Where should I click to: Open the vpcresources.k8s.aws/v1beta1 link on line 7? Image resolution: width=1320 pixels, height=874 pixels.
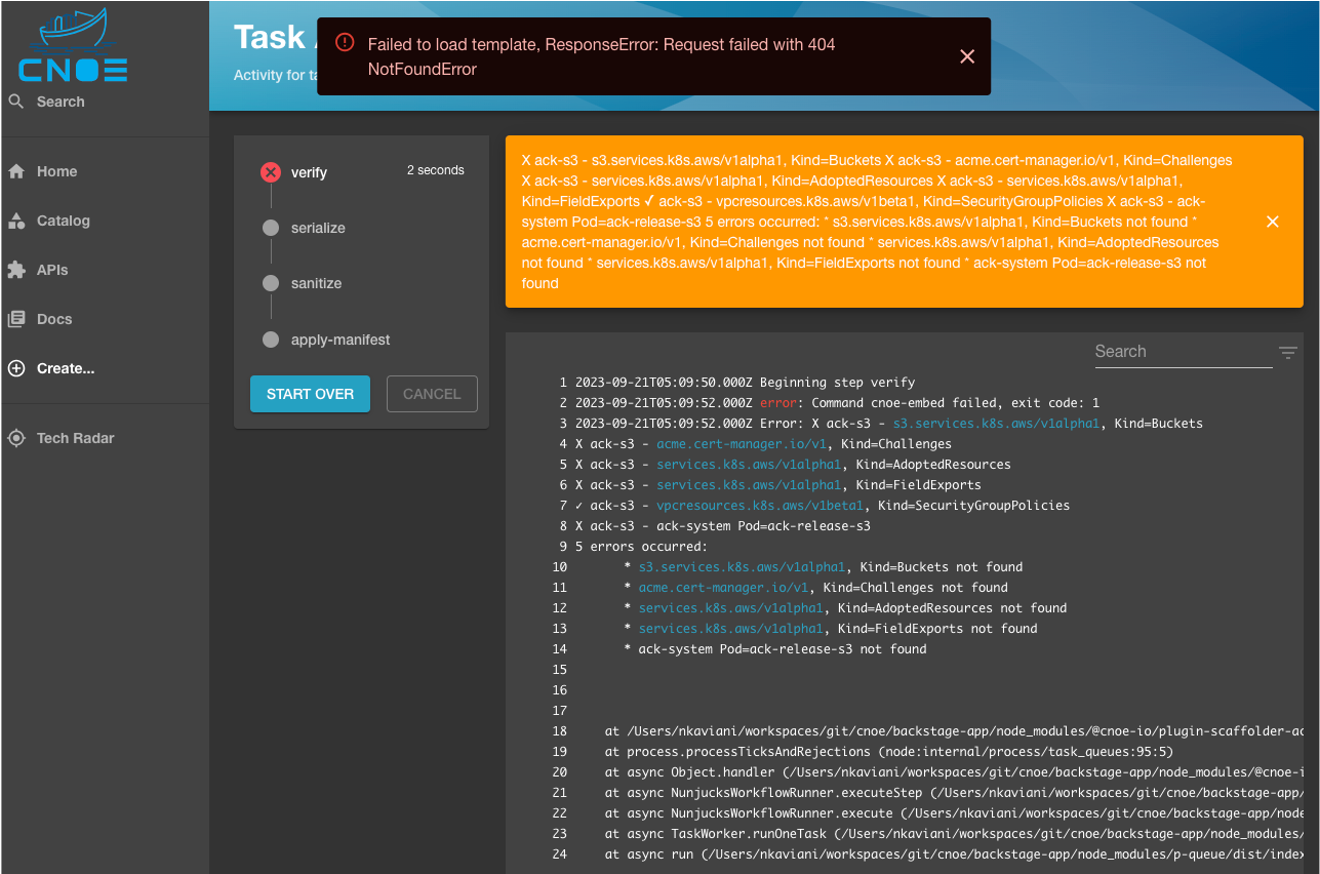[x=760, y=506]
